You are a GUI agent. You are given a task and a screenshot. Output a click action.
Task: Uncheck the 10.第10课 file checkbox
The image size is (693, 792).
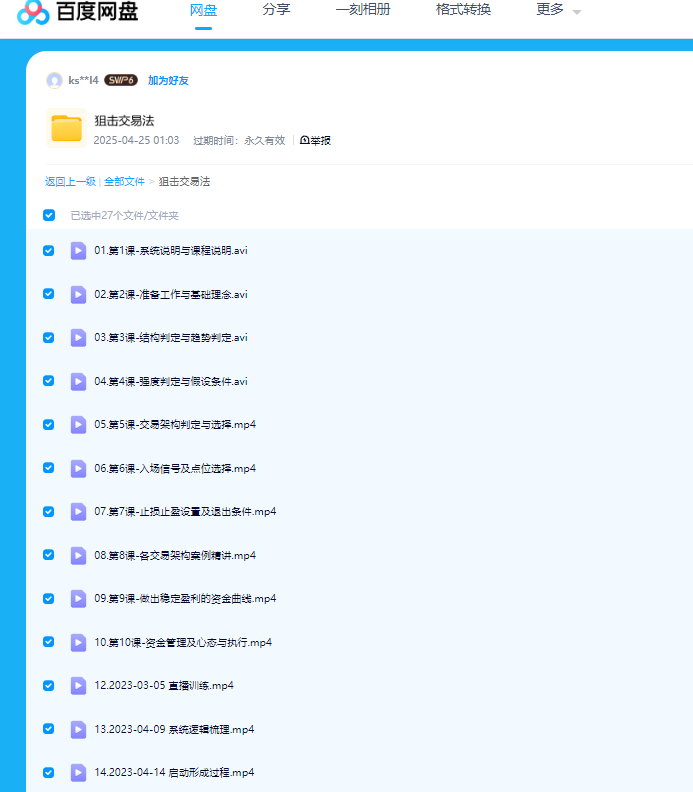pyautogui.click(x=49, y=642)
